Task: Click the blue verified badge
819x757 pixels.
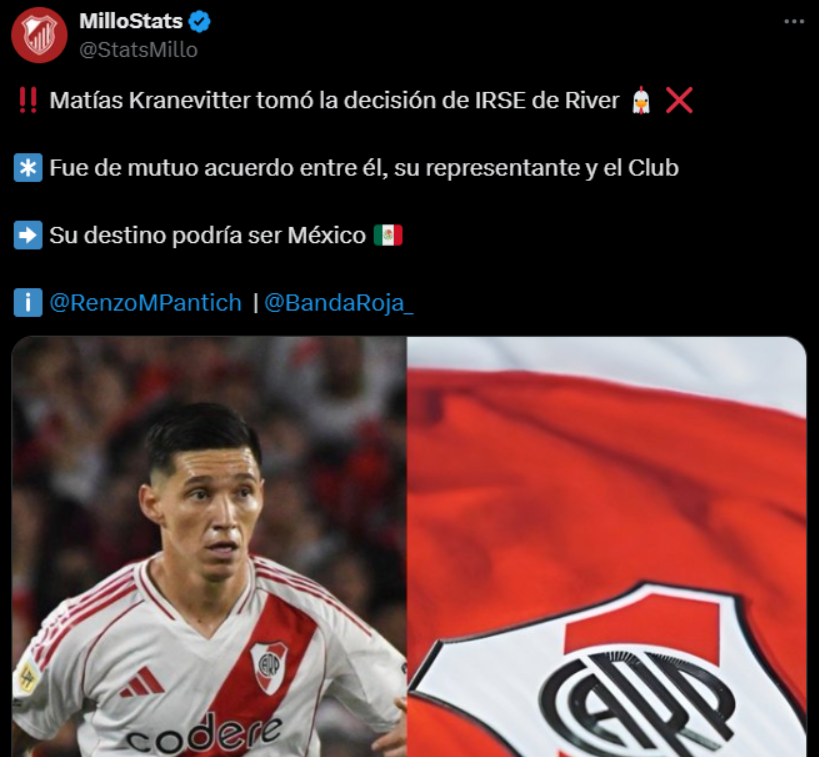Action: coord(200,21)
